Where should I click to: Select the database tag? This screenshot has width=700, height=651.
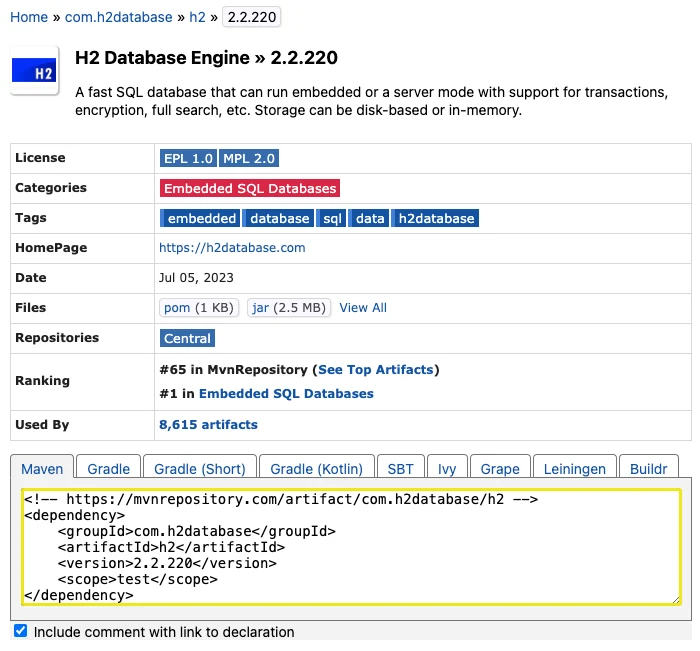279,218
